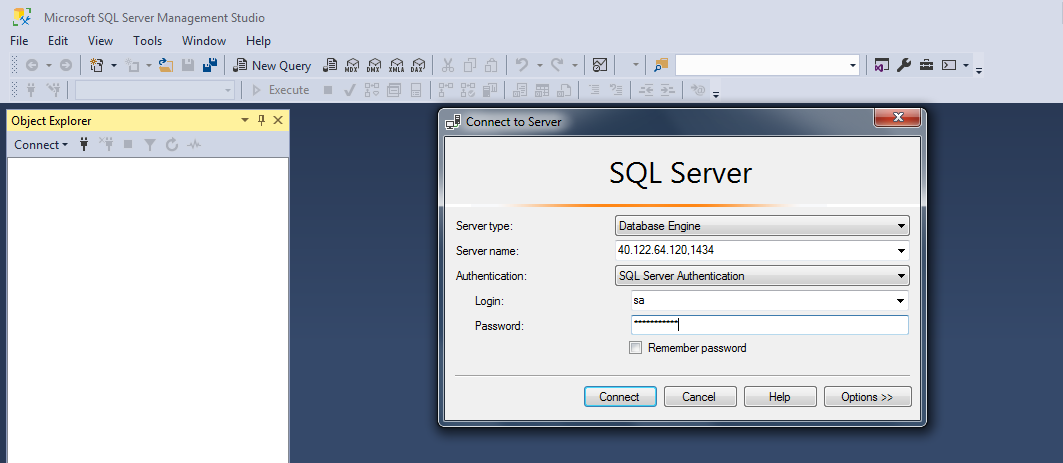Close the Object Explorer panel
This screenshot has width=1063, height=463.
click(277, 120)
